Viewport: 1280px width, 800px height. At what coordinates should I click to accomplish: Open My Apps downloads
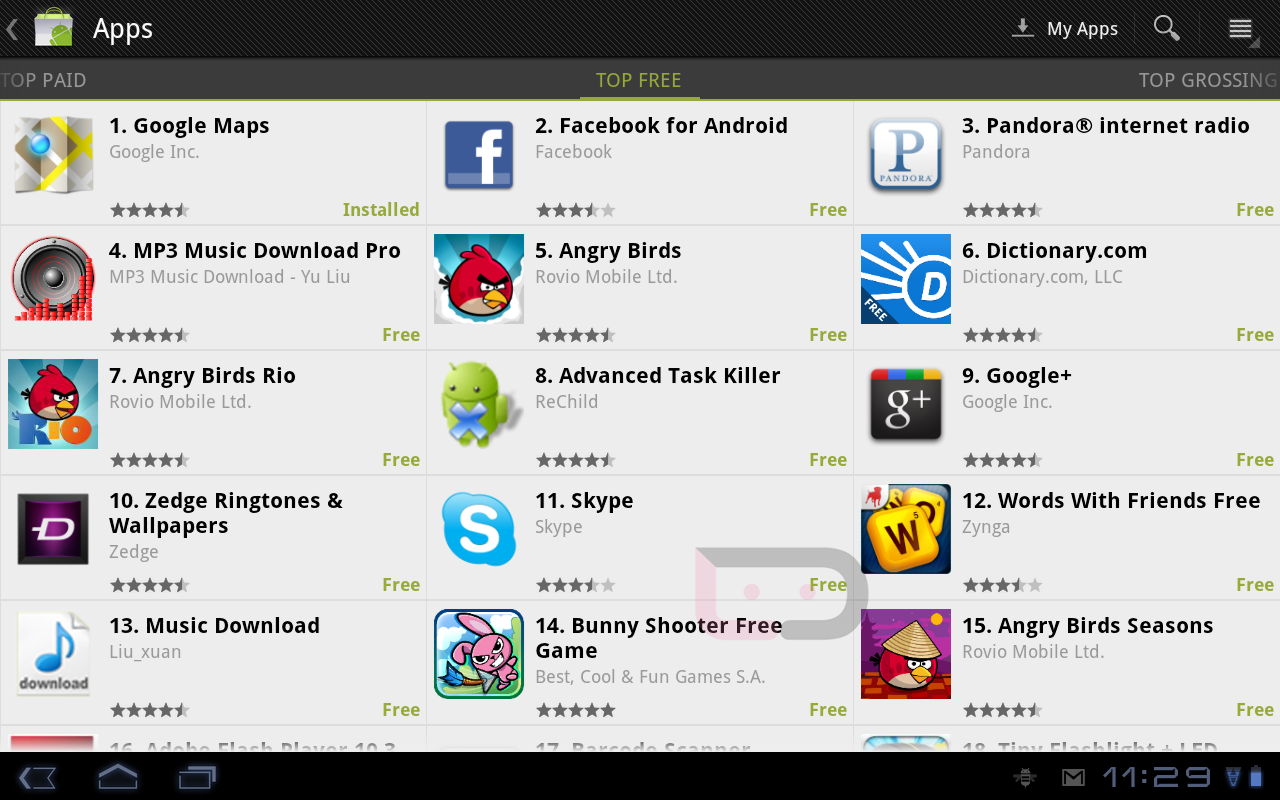[x=1065, y=29]
